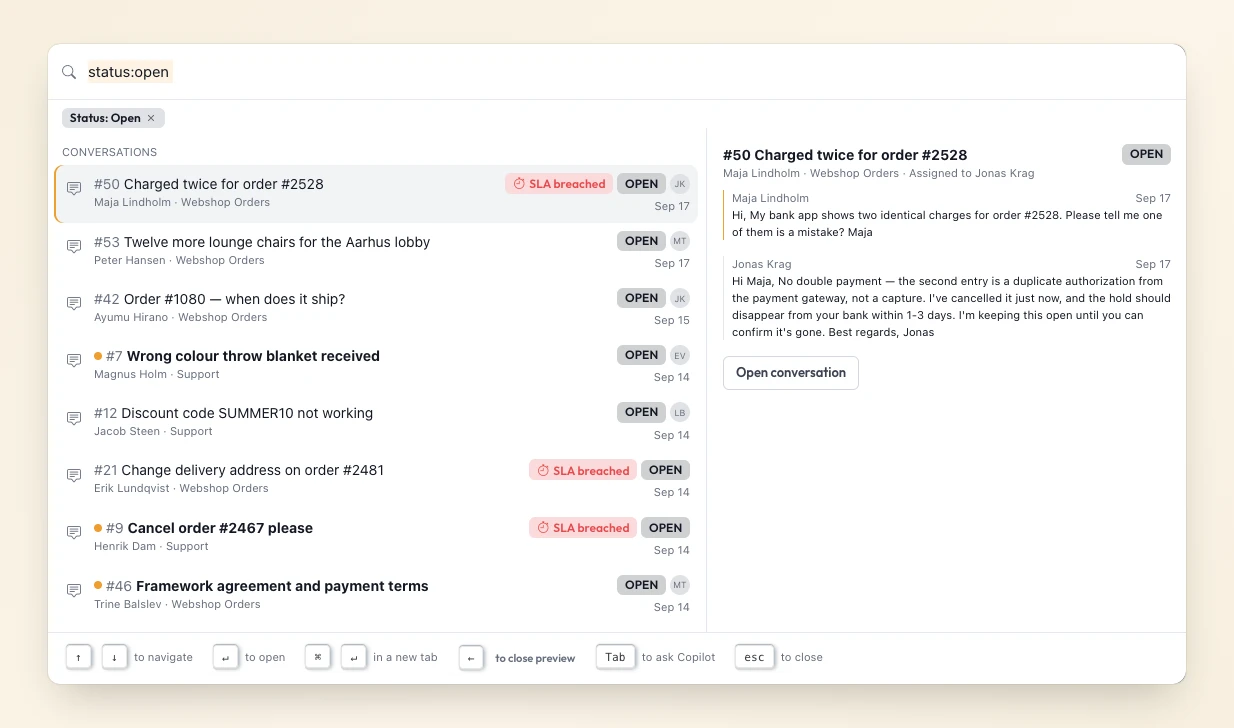Viewport: 1234px width, 728px height.
Task: Click EV assignee avatar on Wrong colour blanket
Action: tap(680, 355)
